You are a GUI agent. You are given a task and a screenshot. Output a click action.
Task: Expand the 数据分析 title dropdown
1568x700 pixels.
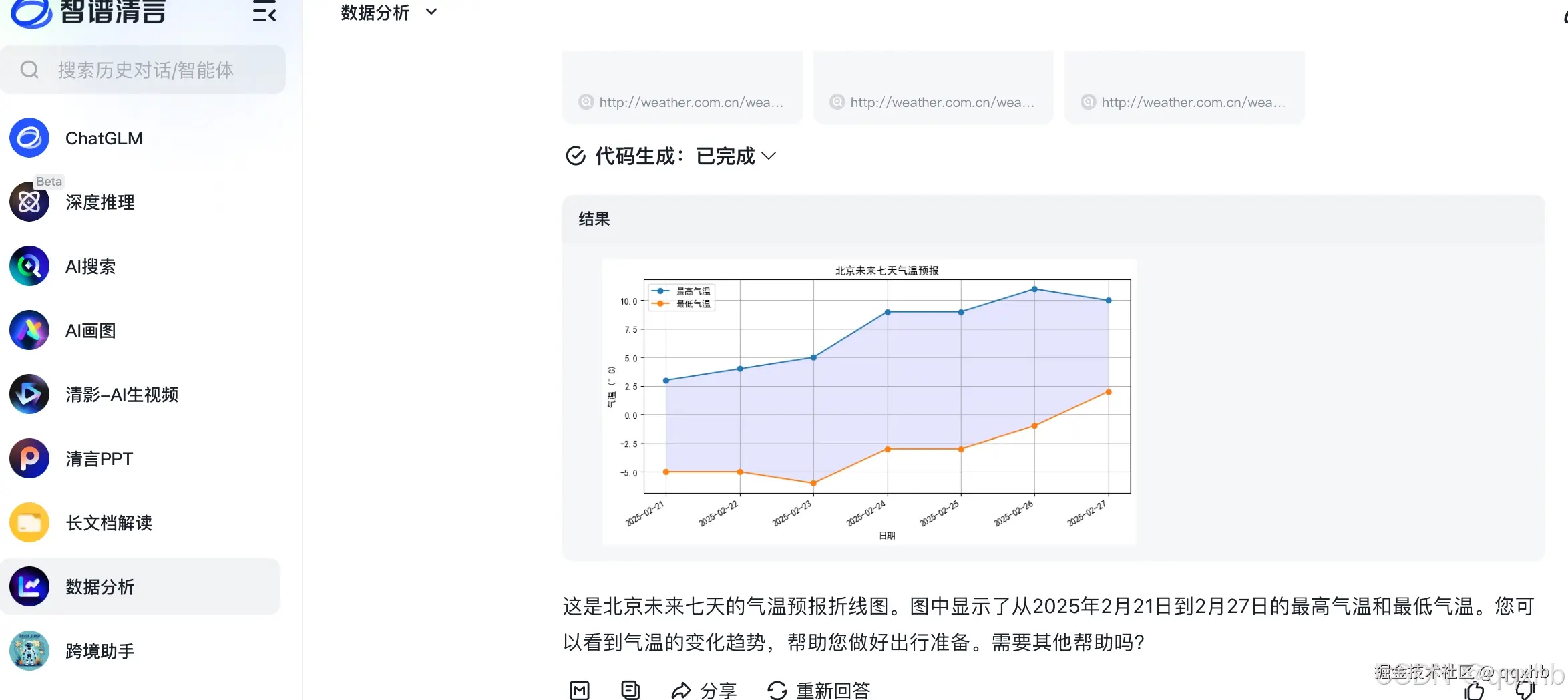[431, 11]
